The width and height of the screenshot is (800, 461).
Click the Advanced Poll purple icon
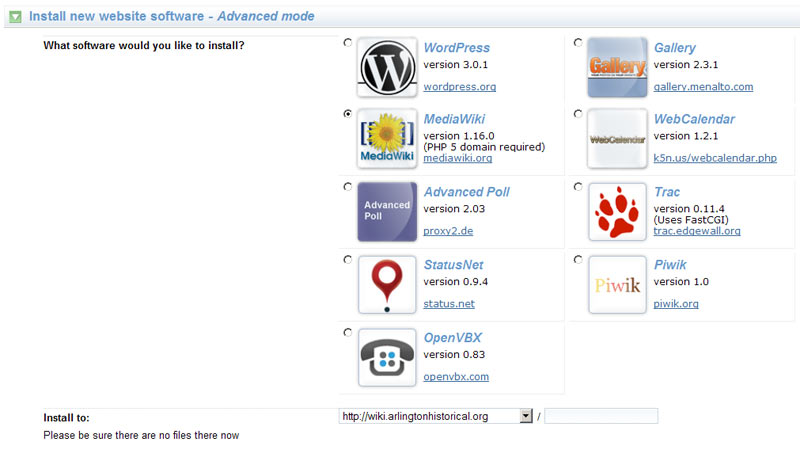(387, 212)
